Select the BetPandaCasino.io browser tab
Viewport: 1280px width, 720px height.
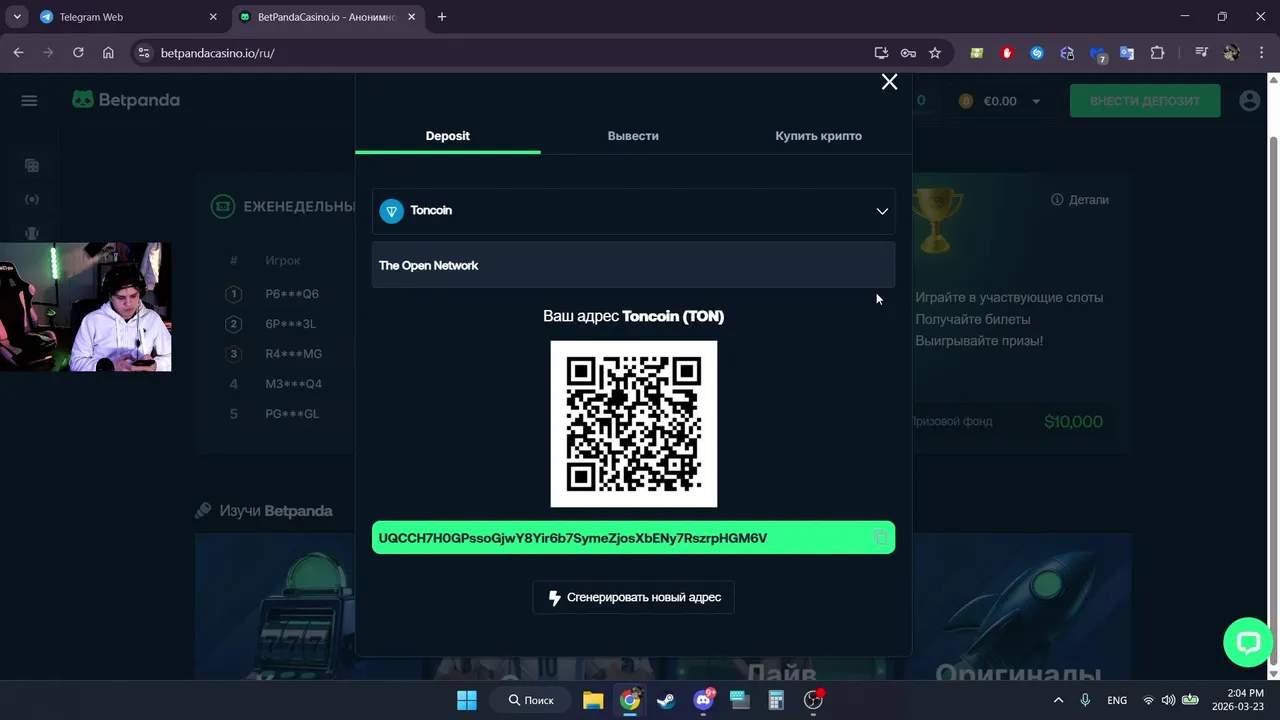click(x=328, y=17)
